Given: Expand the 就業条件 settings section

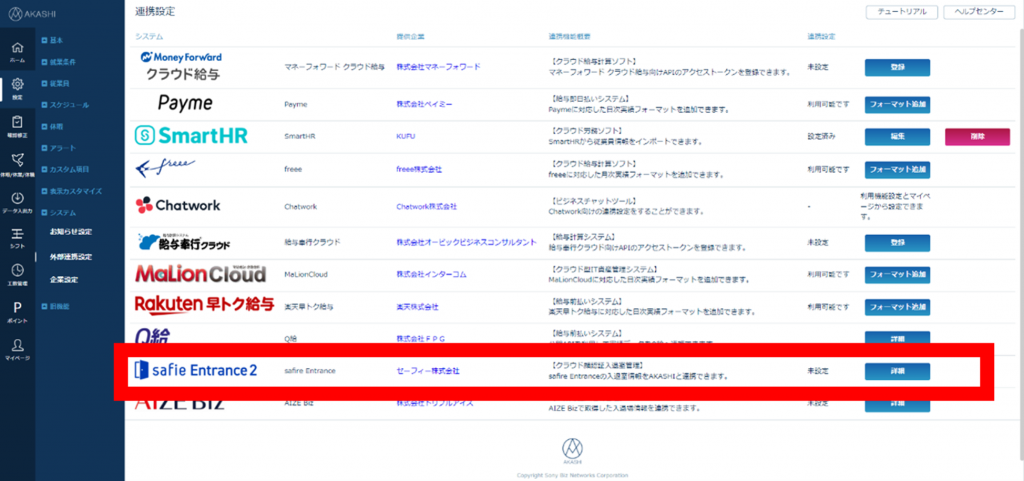Looking at the screenshot, I should [58, 62].
